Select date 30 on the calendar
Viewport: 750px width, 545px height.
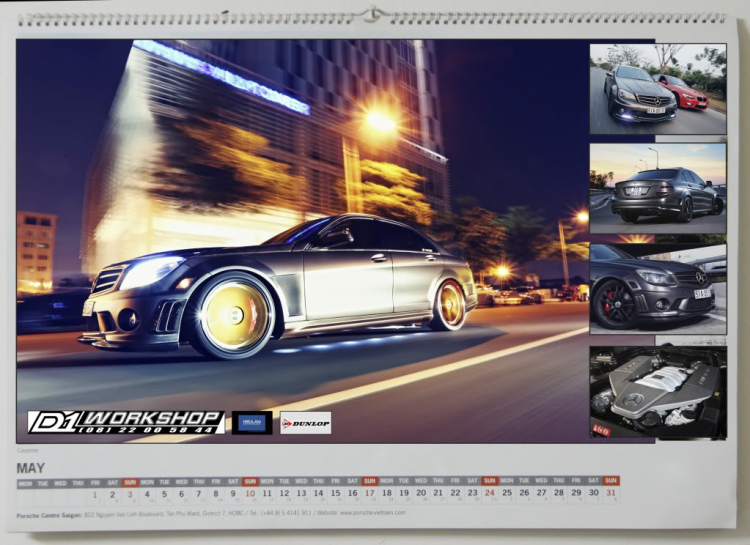[x=594, y=492]
